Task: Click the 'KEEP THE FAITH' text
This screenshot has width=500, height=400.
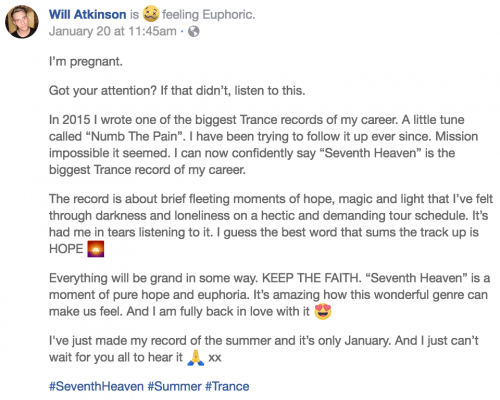Action: click(x=312, y=278)
